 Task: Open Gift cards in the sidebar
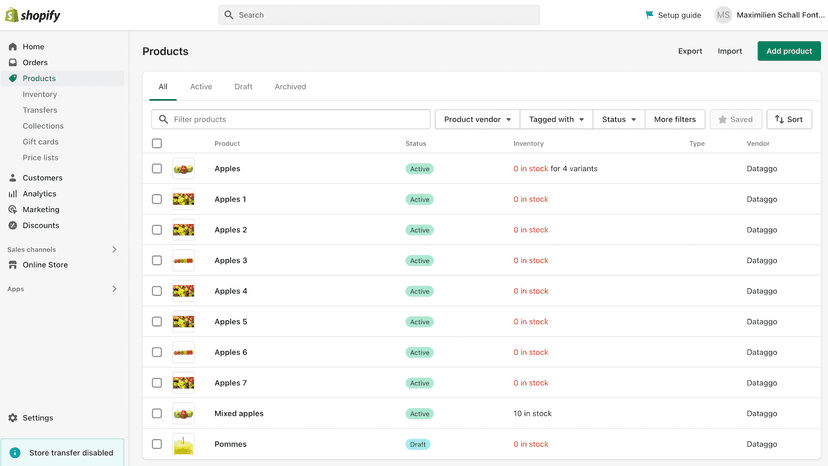pos(40,142)
